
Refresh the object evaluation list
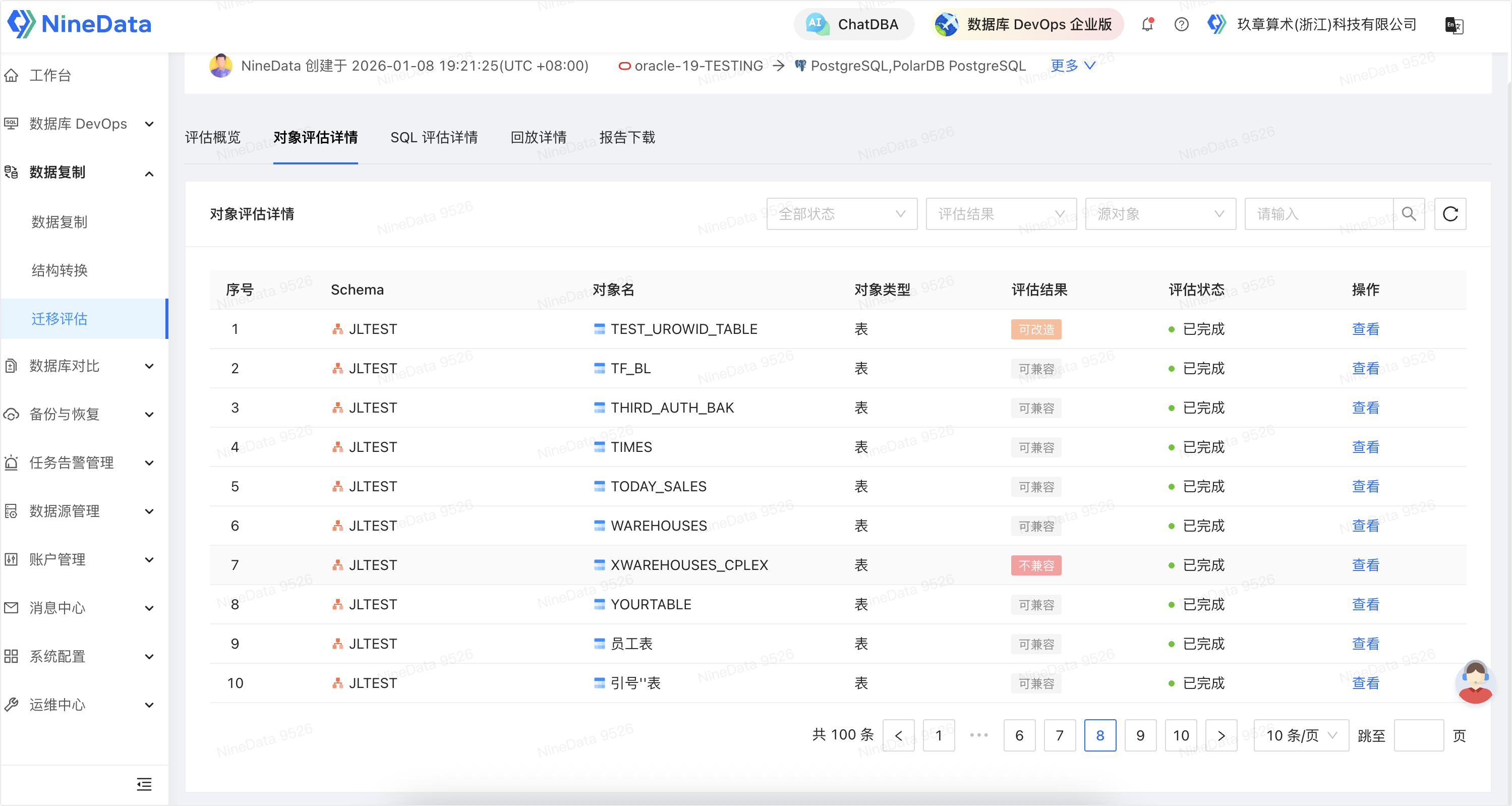click(x=1450, y=214)
